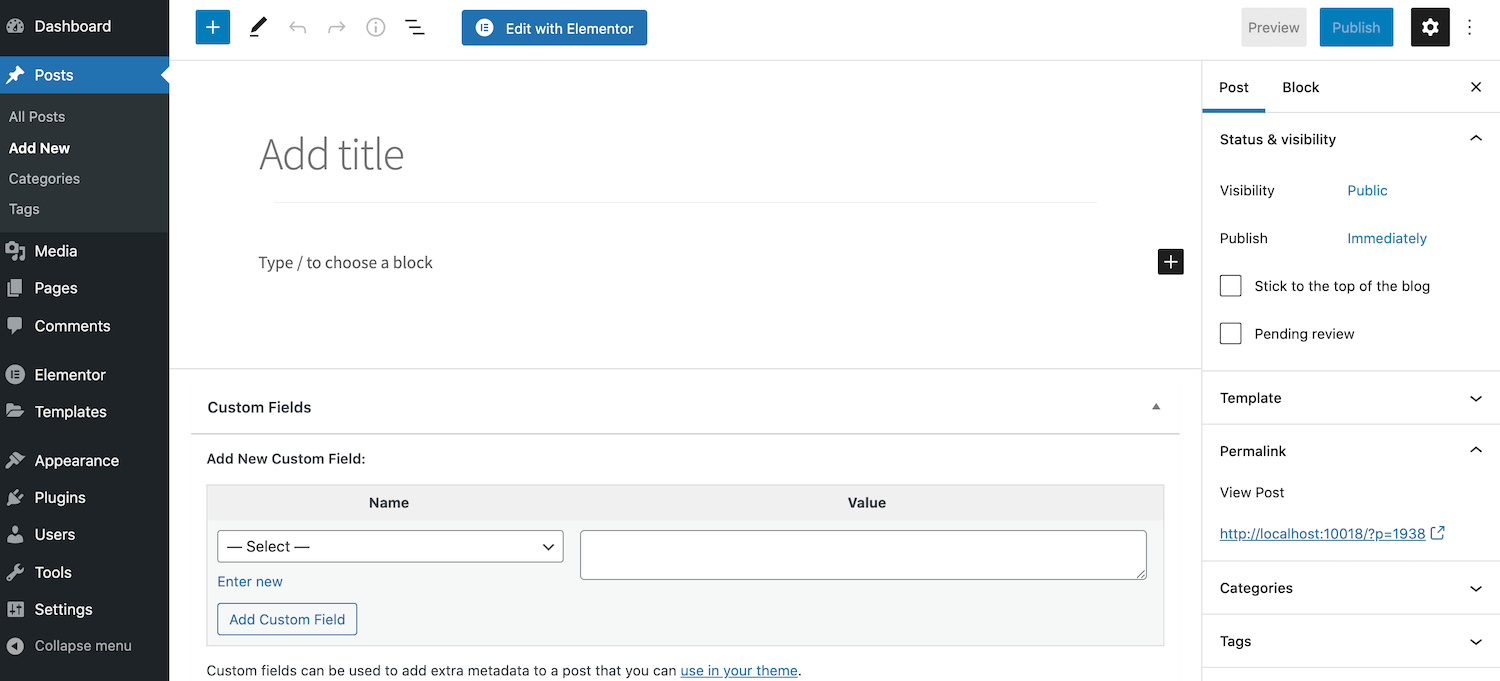The height and width of the screenshot is (681, 1500).
Task: Click Edit with Elementor
Action: [x=554, y=27]
